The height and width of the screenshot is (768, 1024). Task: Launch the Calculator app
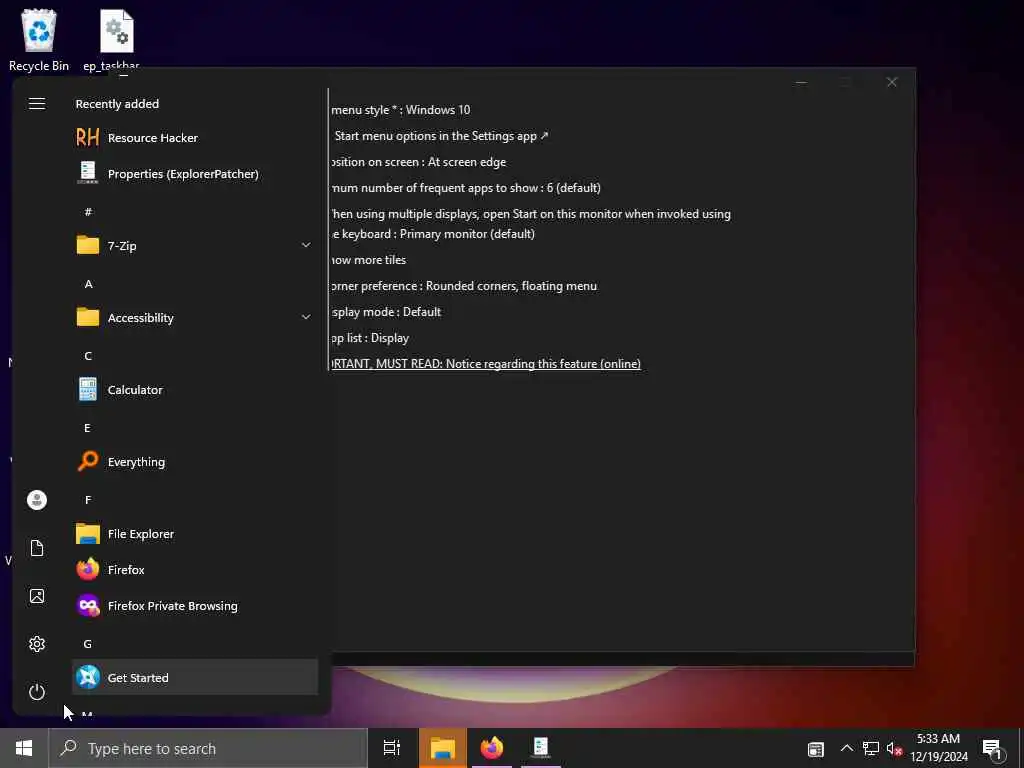pyautogui.click(x=195, y=390)
